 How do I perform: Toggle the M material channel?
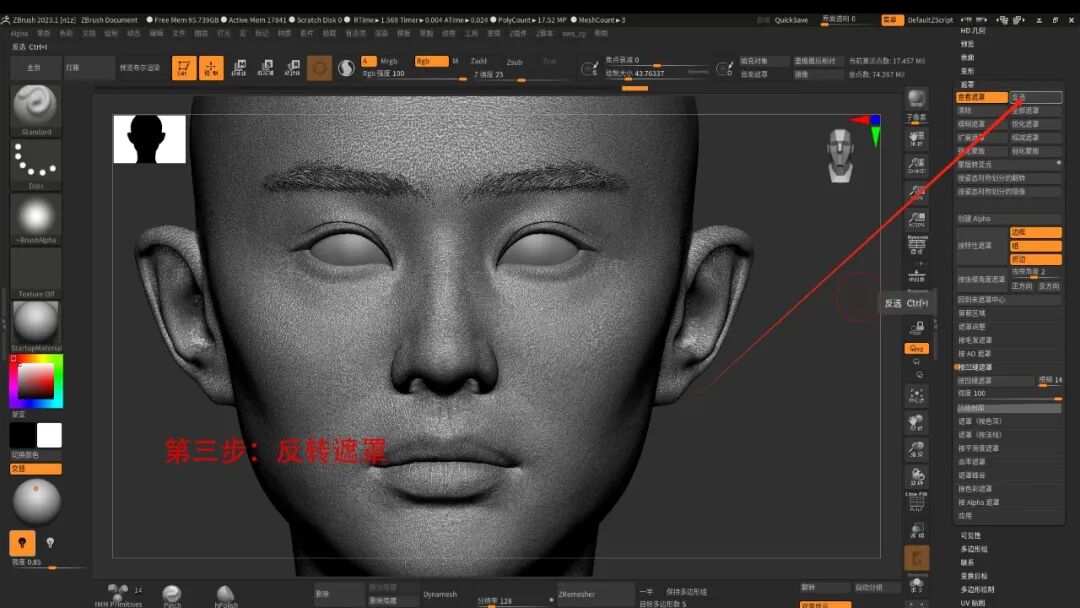click(455, 61)
